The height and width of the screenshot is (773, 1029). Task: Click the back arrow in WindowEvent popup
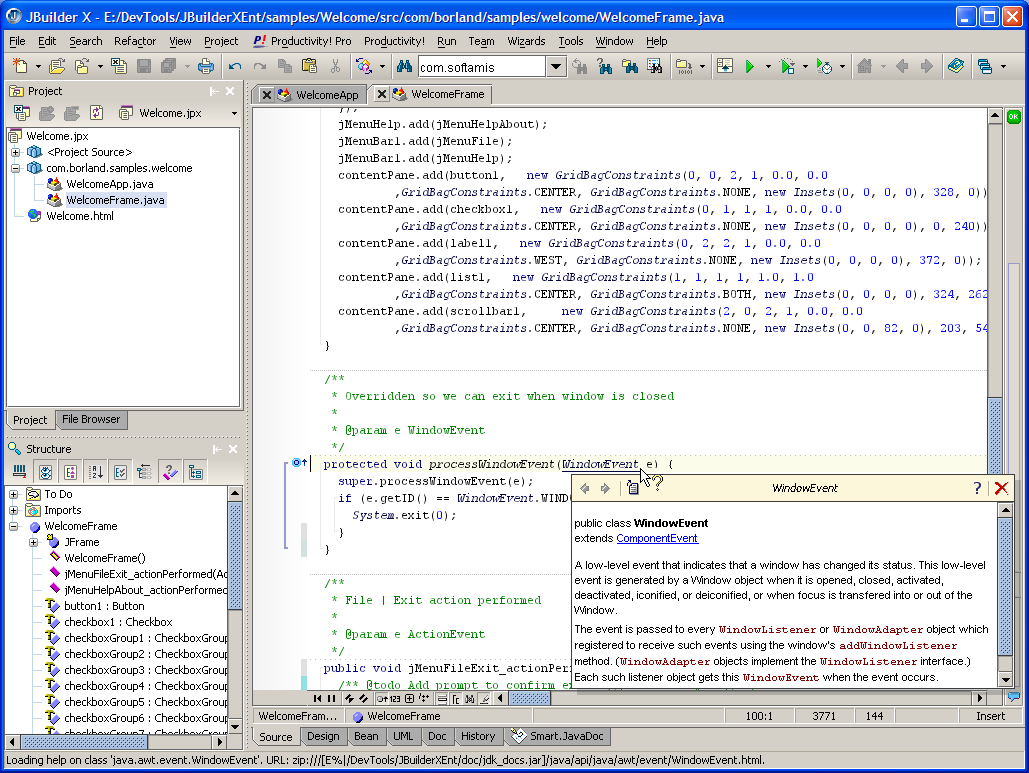585,488
